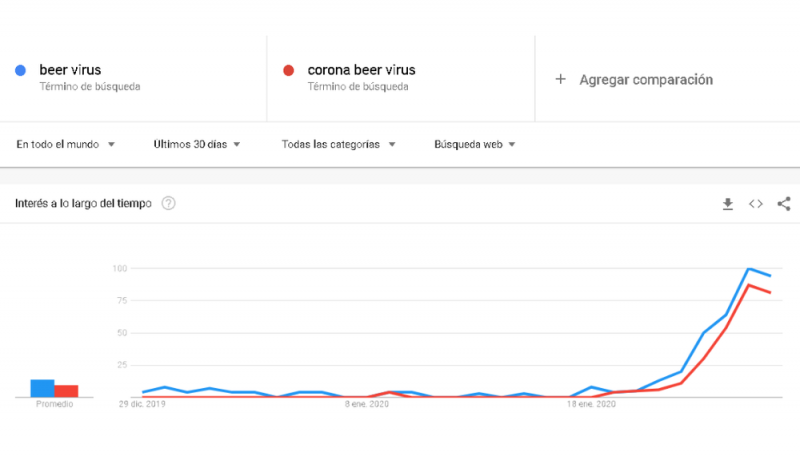Click the red line peak on chart

coord(748,285)
